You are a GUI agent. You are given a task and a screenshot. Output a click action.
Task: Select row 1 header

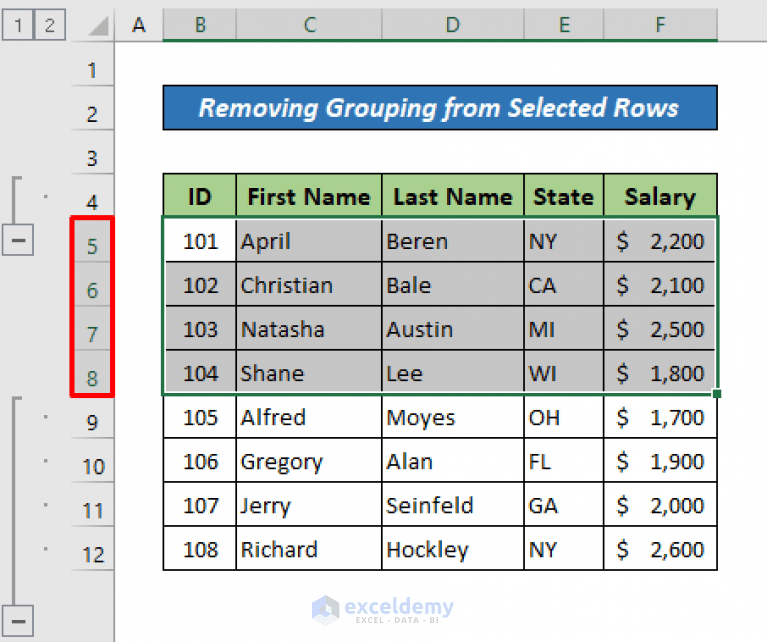click(92, 65)
